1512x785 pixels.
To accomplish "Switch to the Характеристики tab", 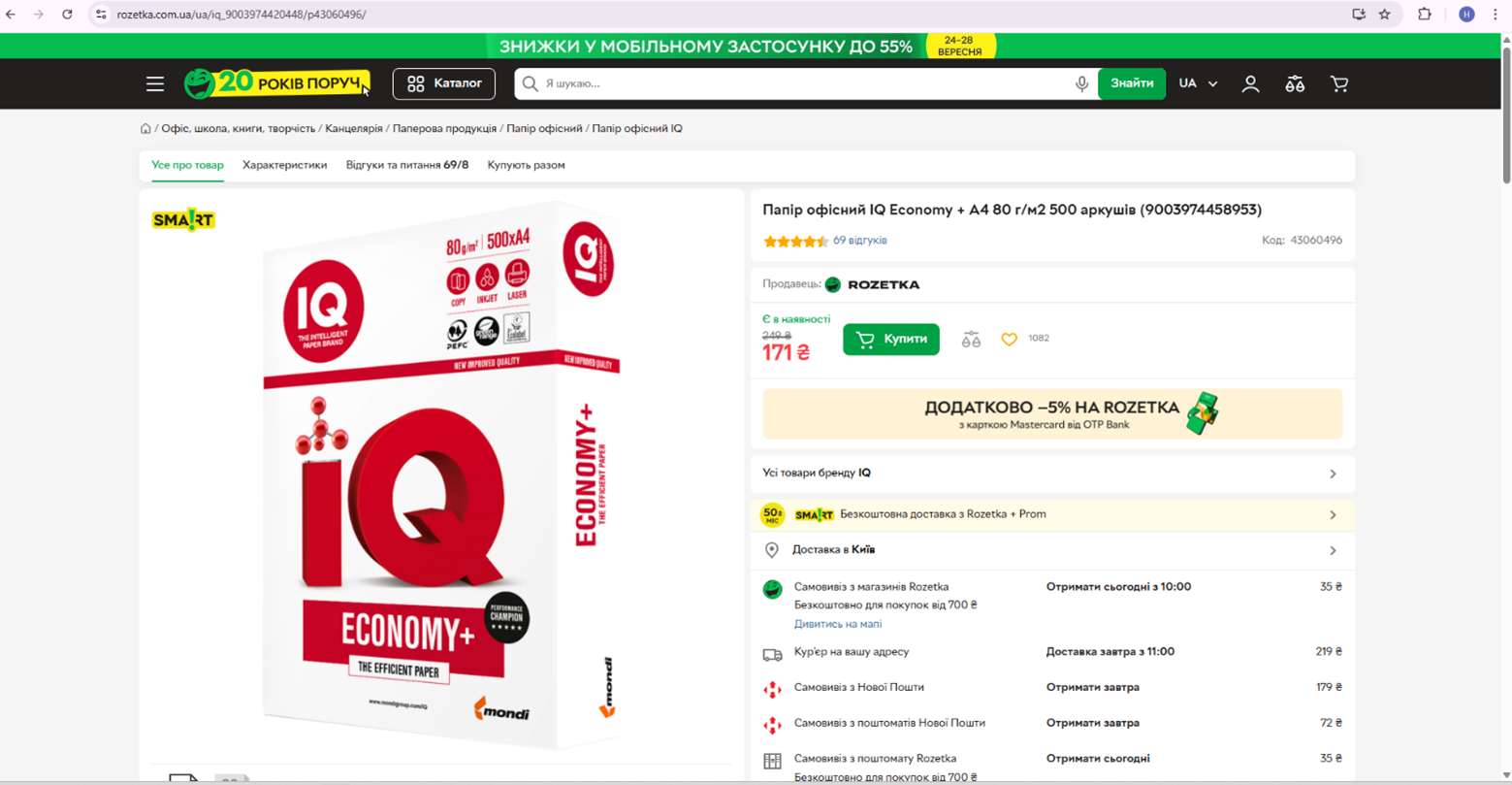I will point(284,165).
